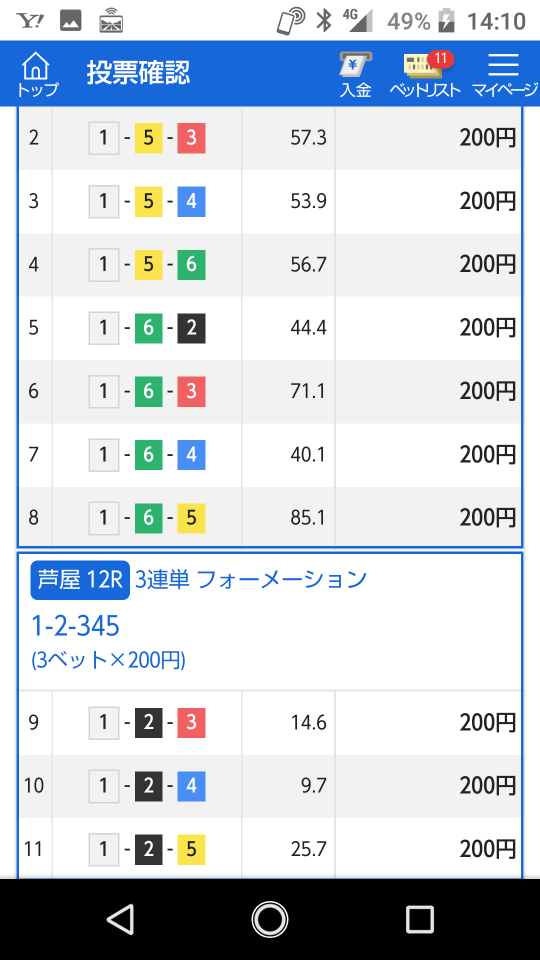Tap the 3連単 フォーメーション heading
This screenshot has height=960, width=540.
pos(251,579)
